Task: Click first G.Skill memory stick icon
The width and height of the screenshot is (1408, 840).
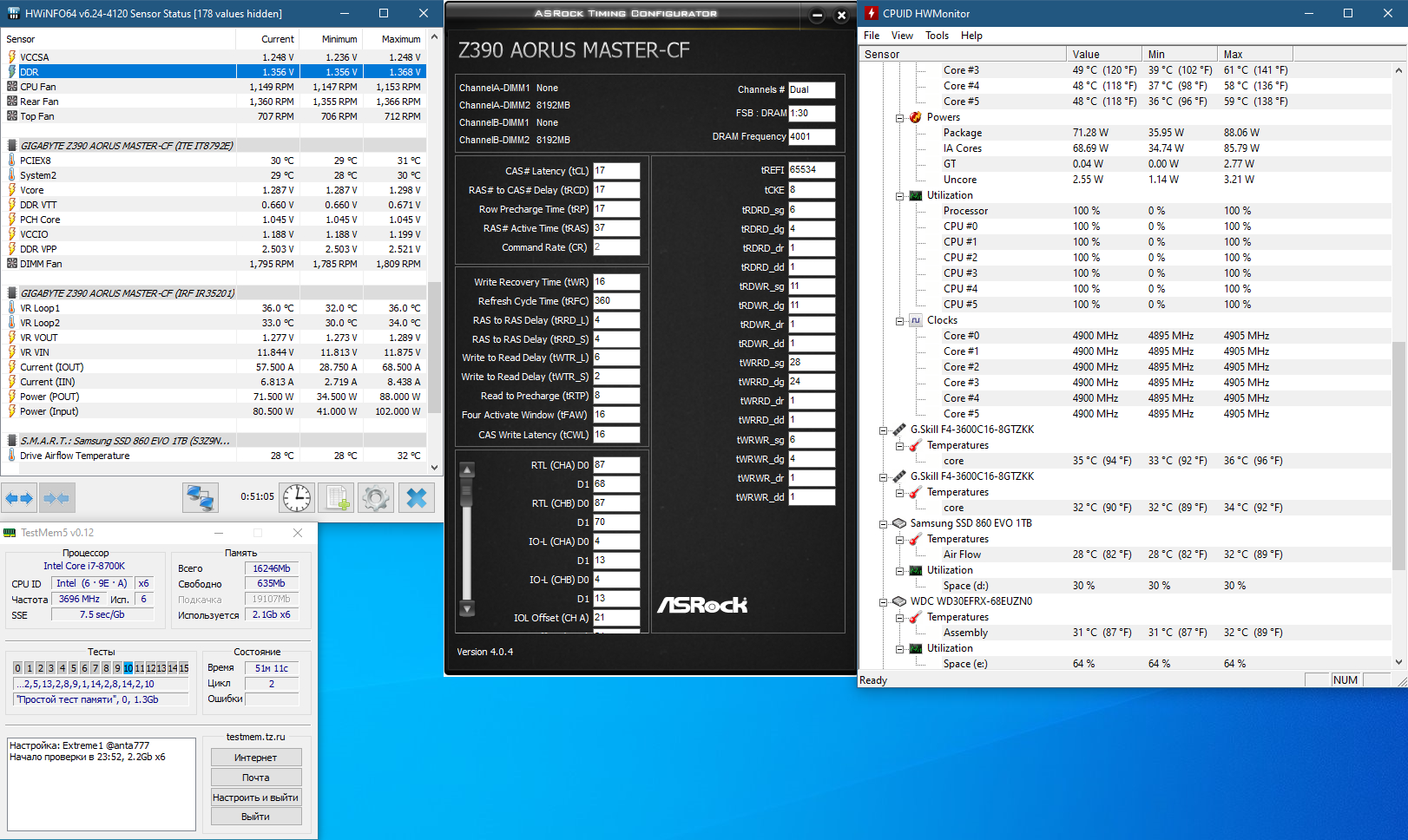Action: click(899, 430)
